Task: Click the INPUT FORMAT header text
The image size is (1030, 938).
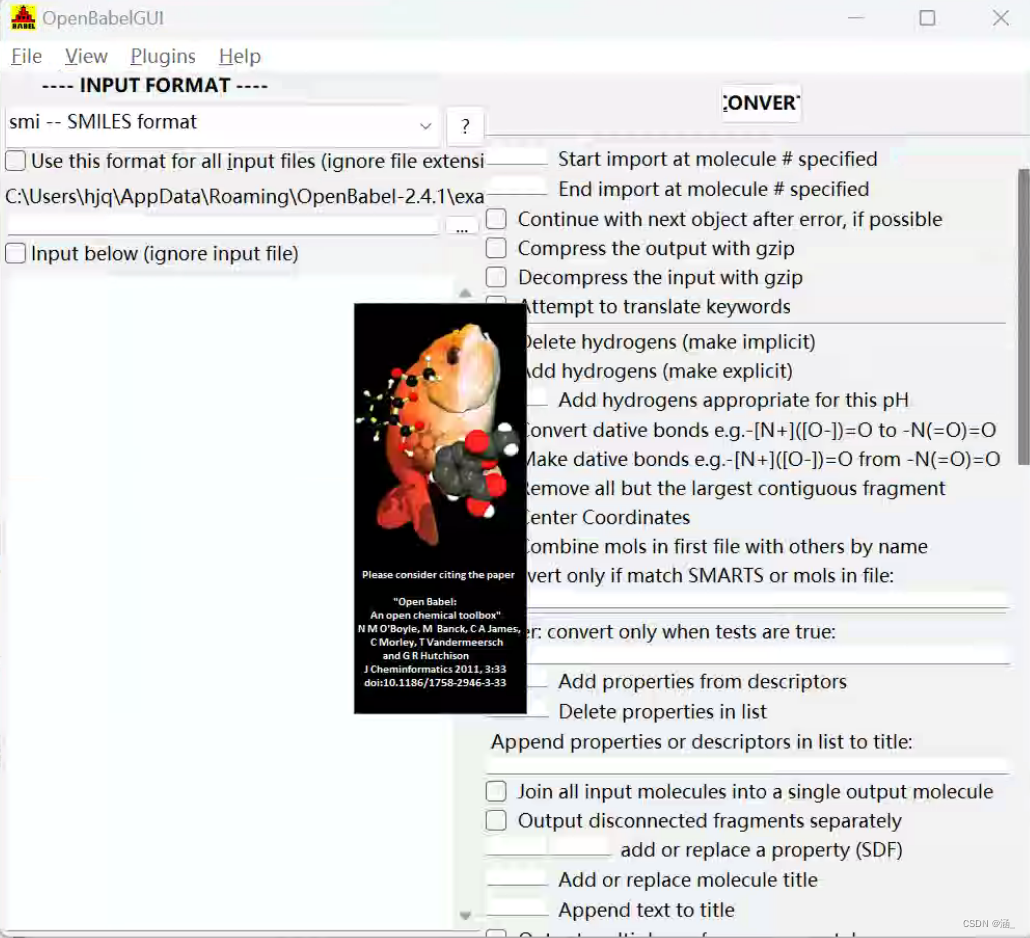Action: [154, 85]
